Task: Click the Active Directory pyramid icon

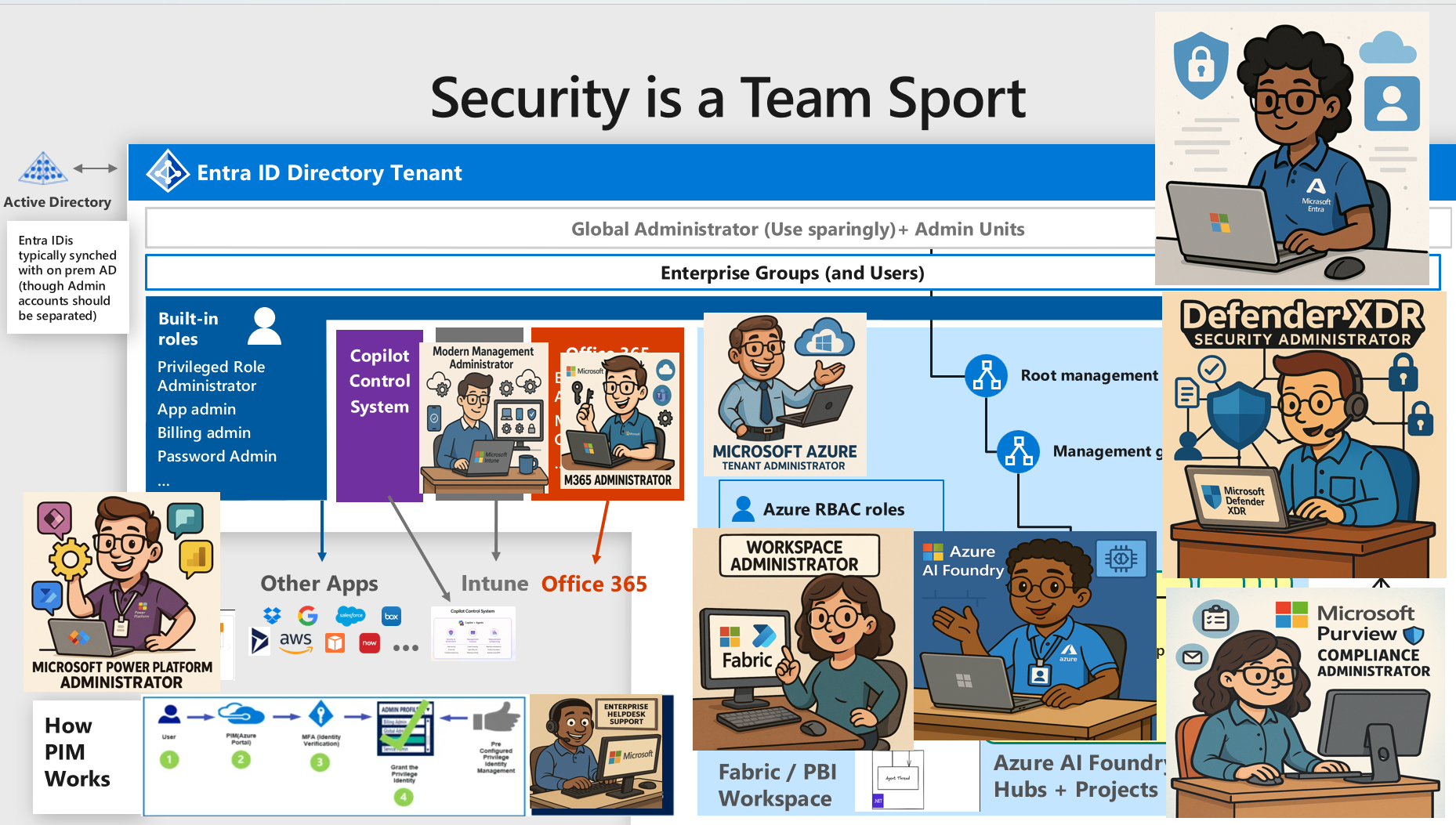Action: tap(43, 168)
